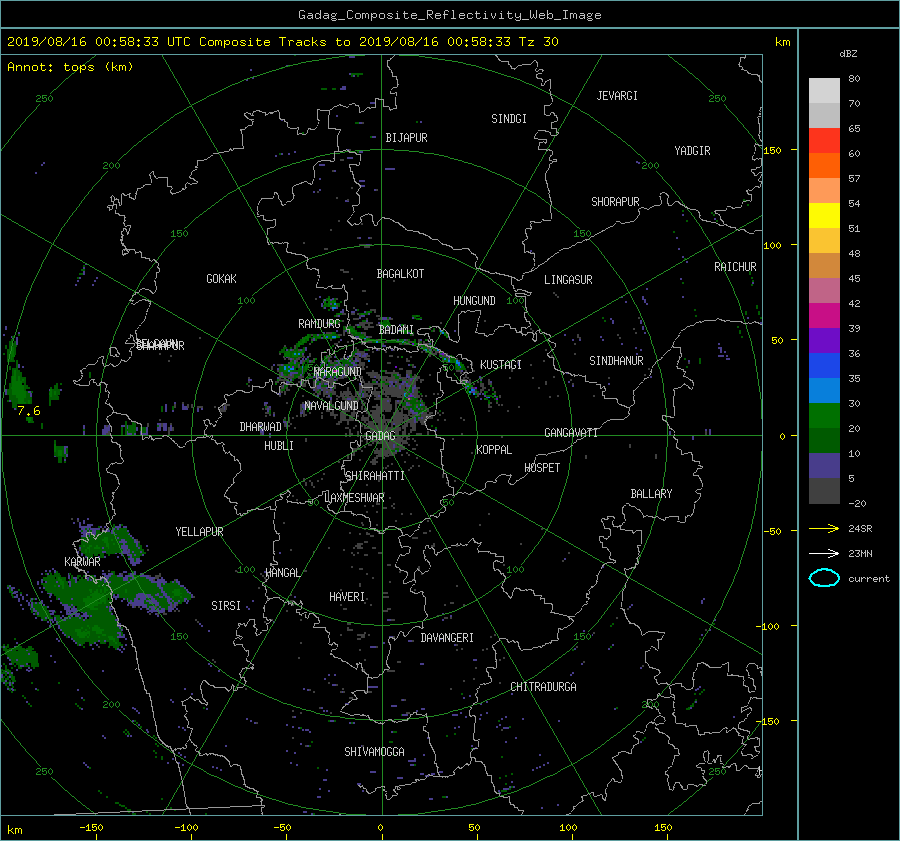This screenshot has height=841, width=900.
Task: Select the HANGAL city label
Action: (282, 572)
